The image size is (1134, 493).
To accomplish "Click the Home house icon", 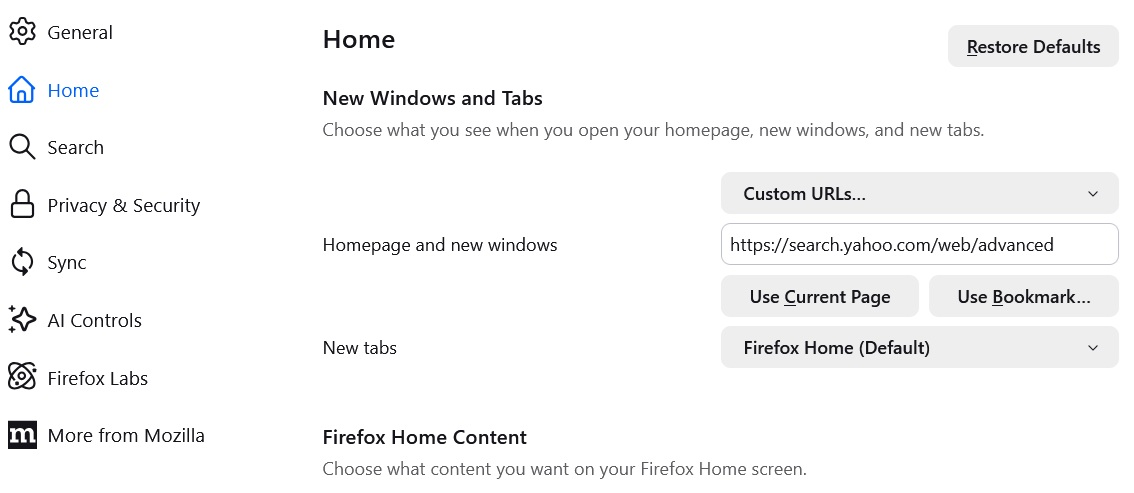I will click(x=22, y=90).
